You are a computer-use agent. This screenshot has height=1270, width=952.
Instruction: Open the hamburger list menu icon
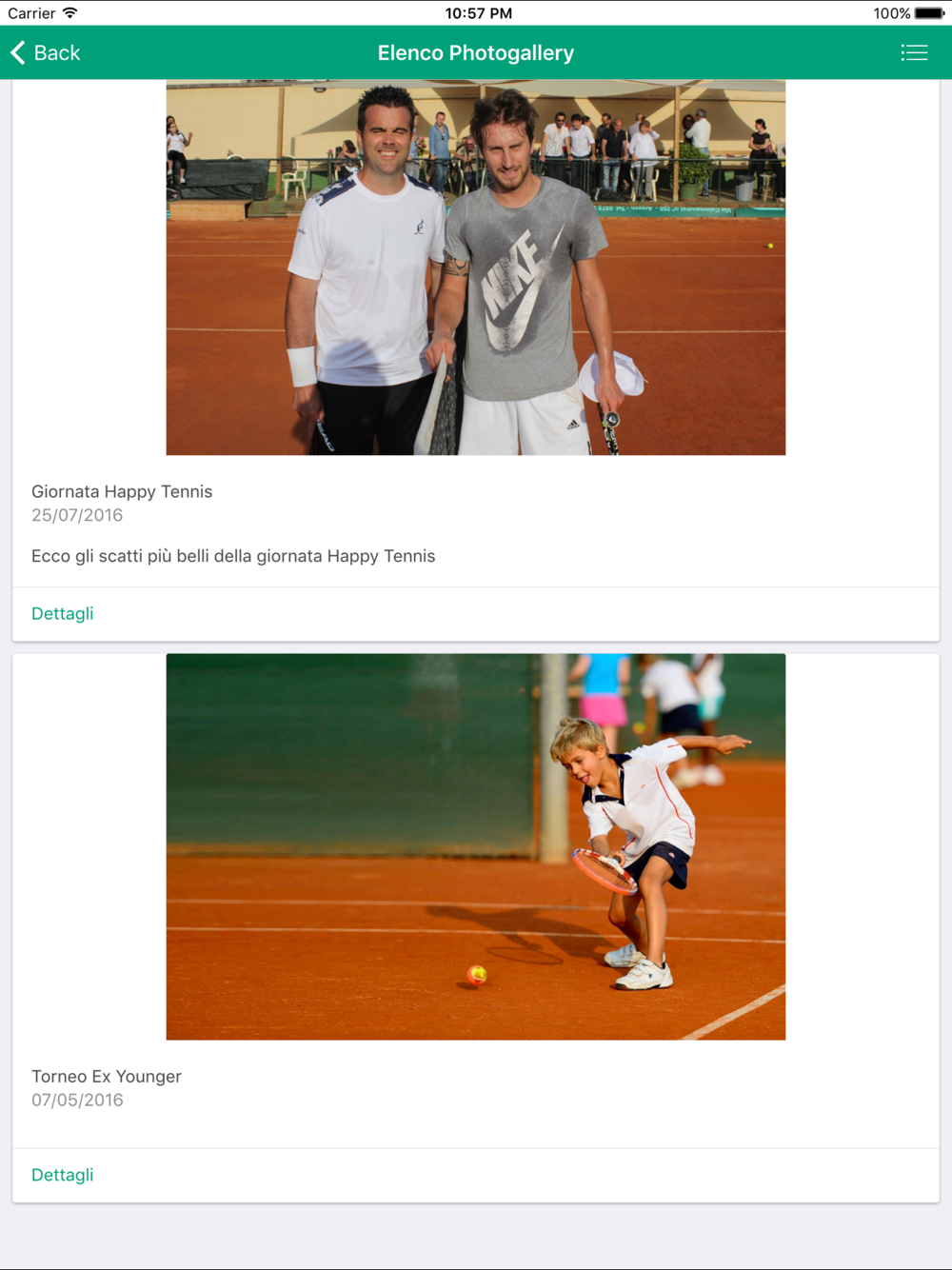tap(914, 53)
